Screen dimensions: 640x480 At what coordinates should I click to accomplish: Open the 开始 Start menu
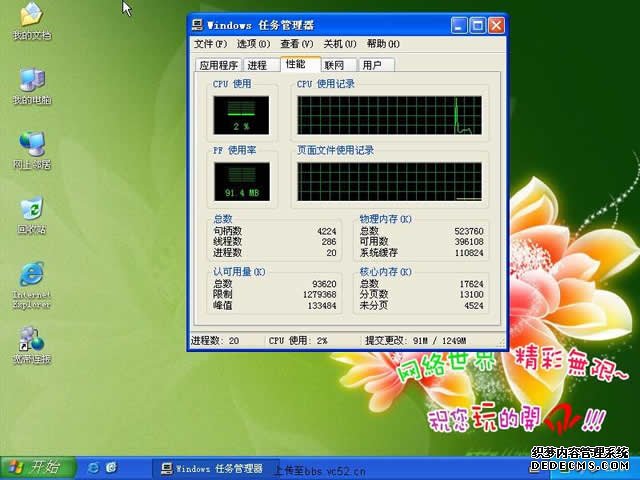click(38, 468)
